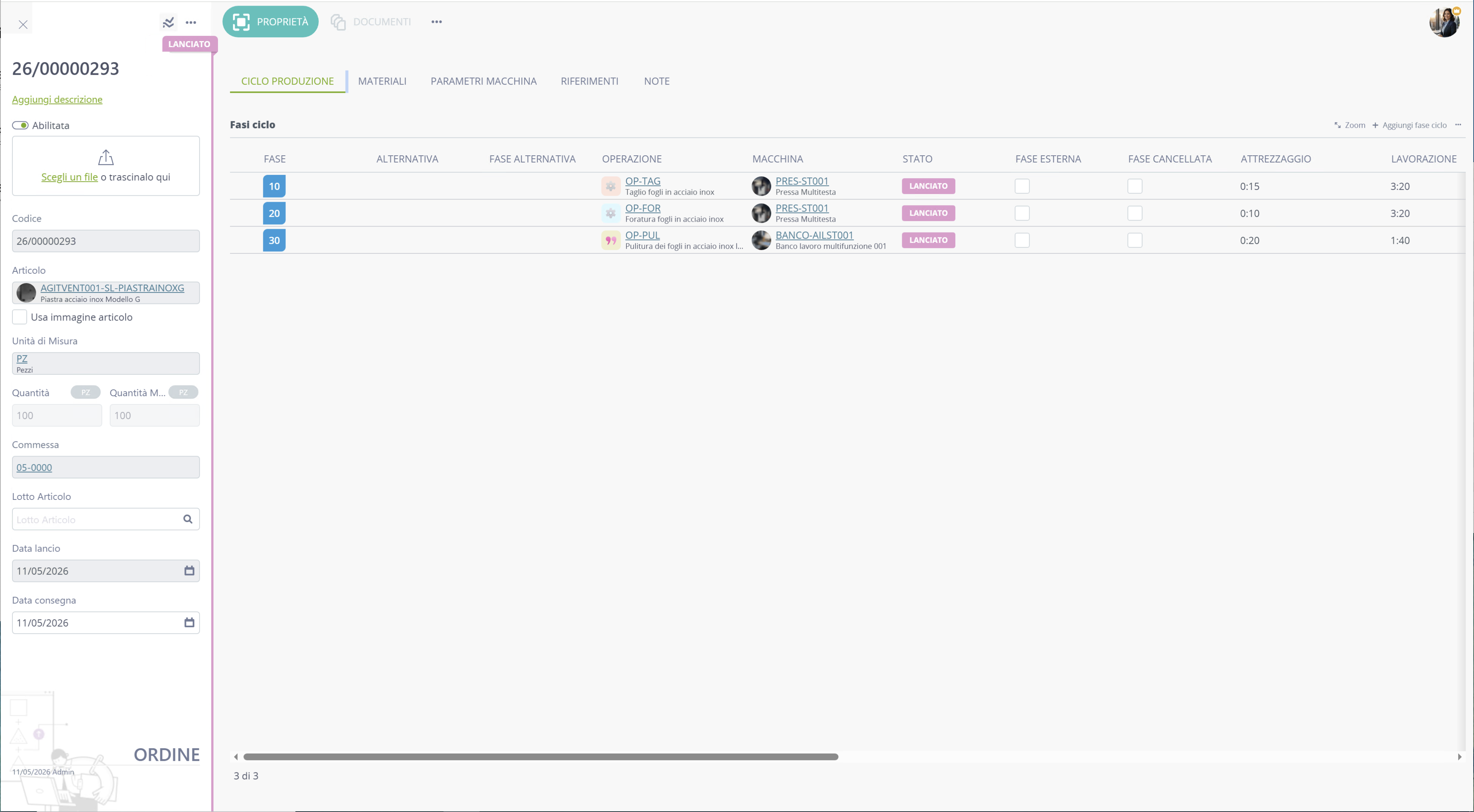This screenshot has height=812, width=1474.
Task: Open the PARAMETRI MACCHINA tab
Action: (484, 81)
